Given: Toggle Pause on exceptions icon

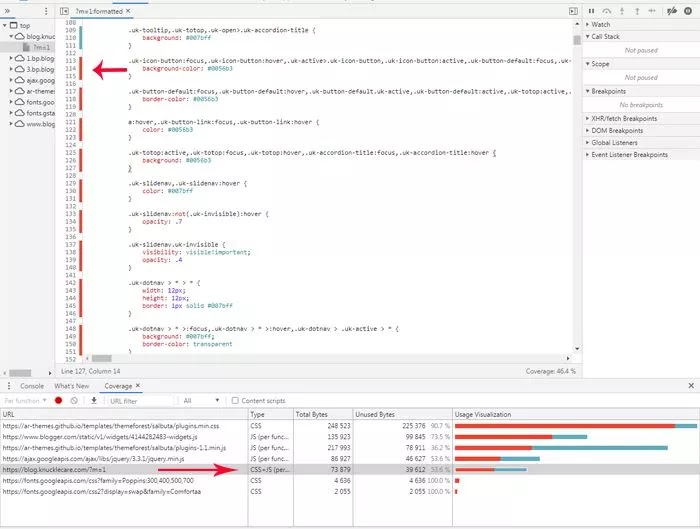Looking at the screenshot, I should point(688,11).
